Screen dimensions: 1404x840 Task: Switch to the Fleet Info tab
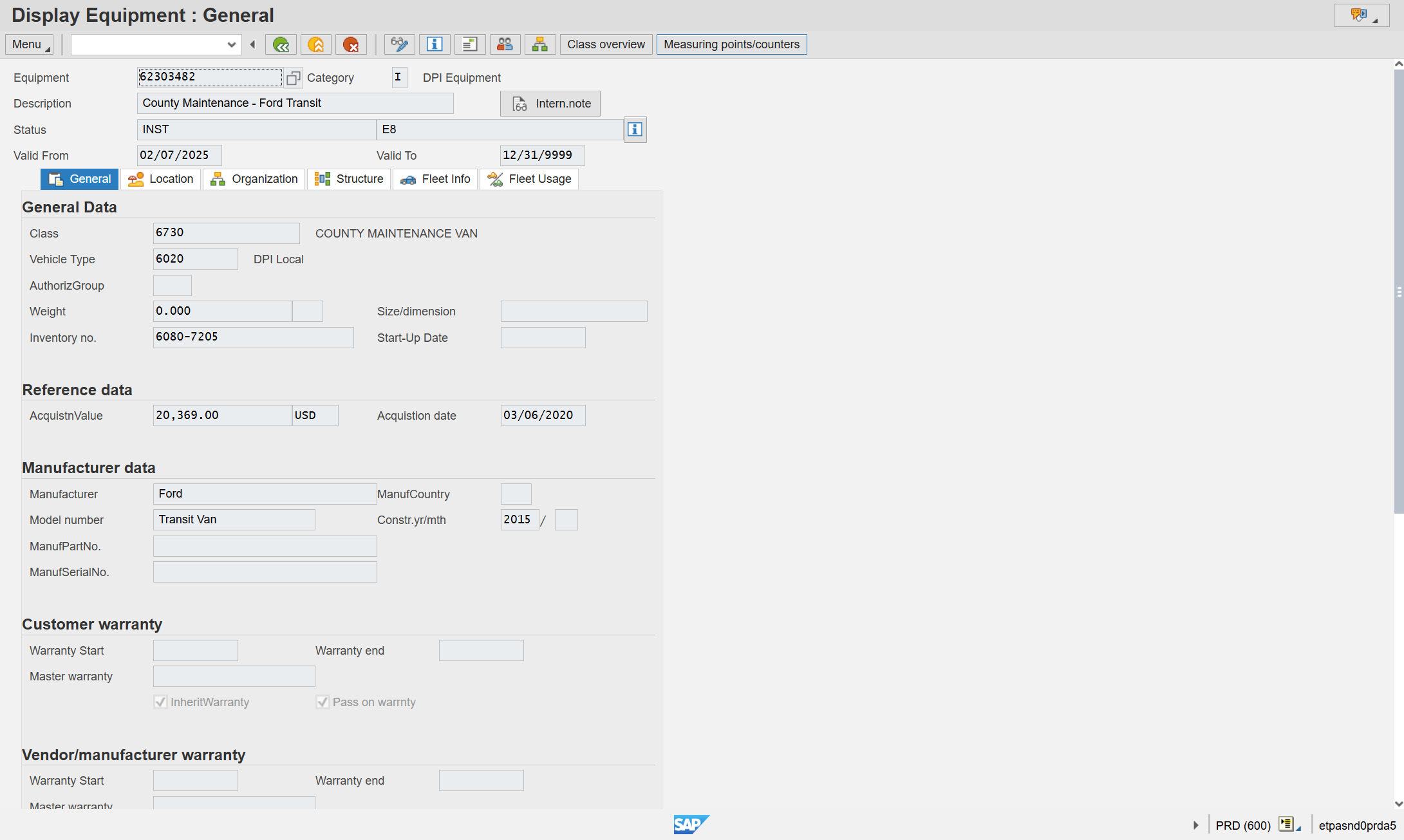coord(435,179)
